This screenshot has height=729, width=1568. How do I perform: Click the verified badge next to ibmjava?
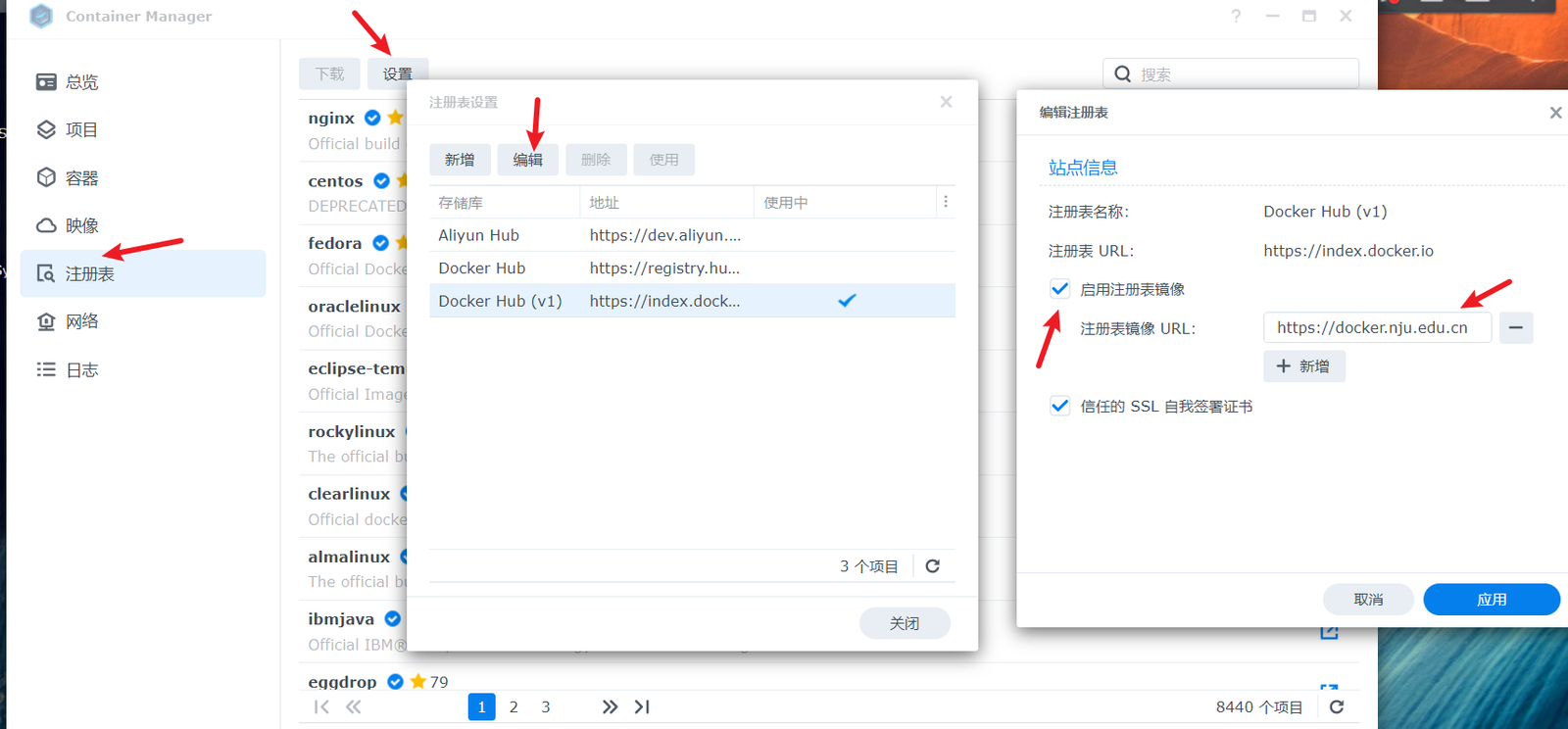tap(392, 618)
